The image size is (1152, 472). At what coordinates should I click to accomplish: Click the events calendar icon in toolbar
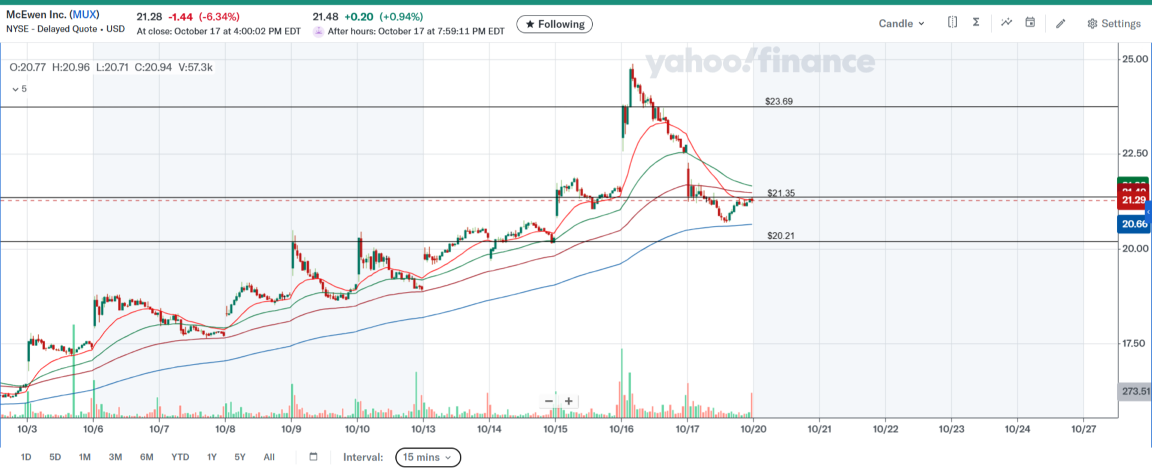[1030, 23]
